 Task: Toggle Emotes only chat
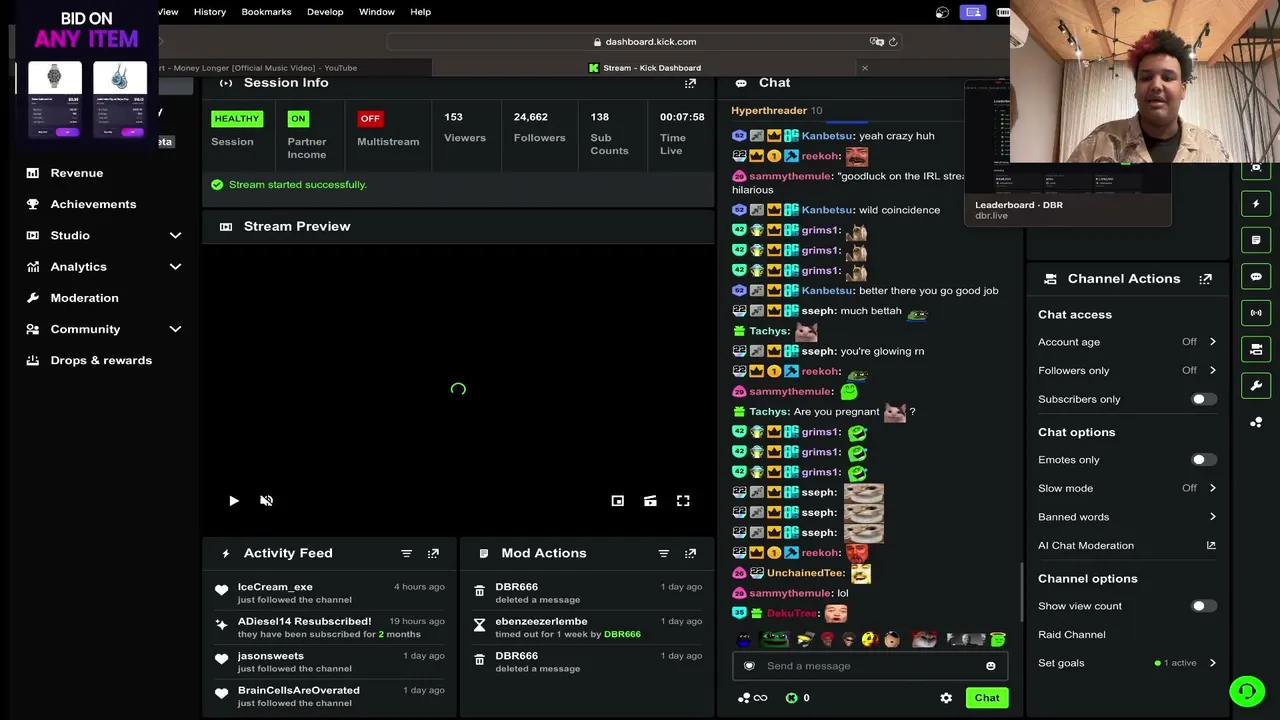1203,460
